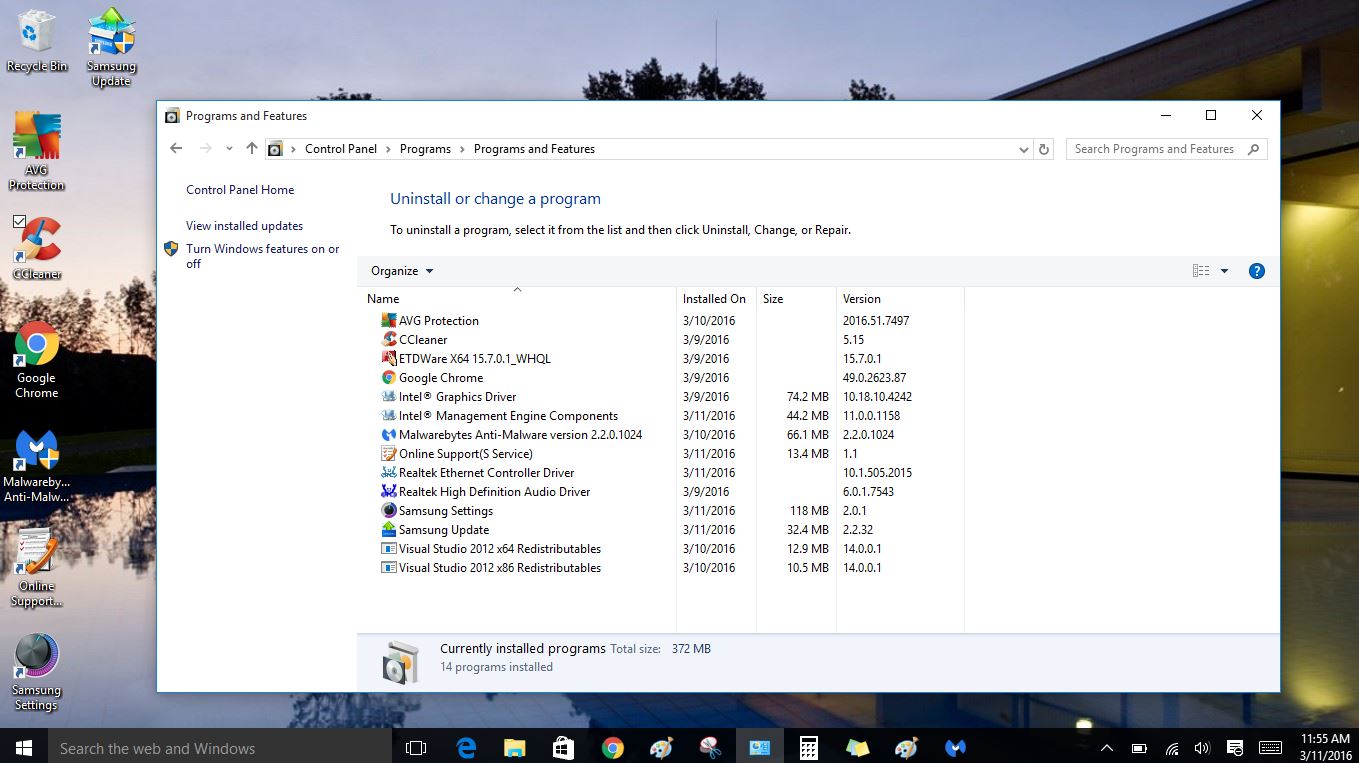Viewport: 1359px width, 763px height.
Task: Open Sticky Notes from the taskbar
Action: 858,747
